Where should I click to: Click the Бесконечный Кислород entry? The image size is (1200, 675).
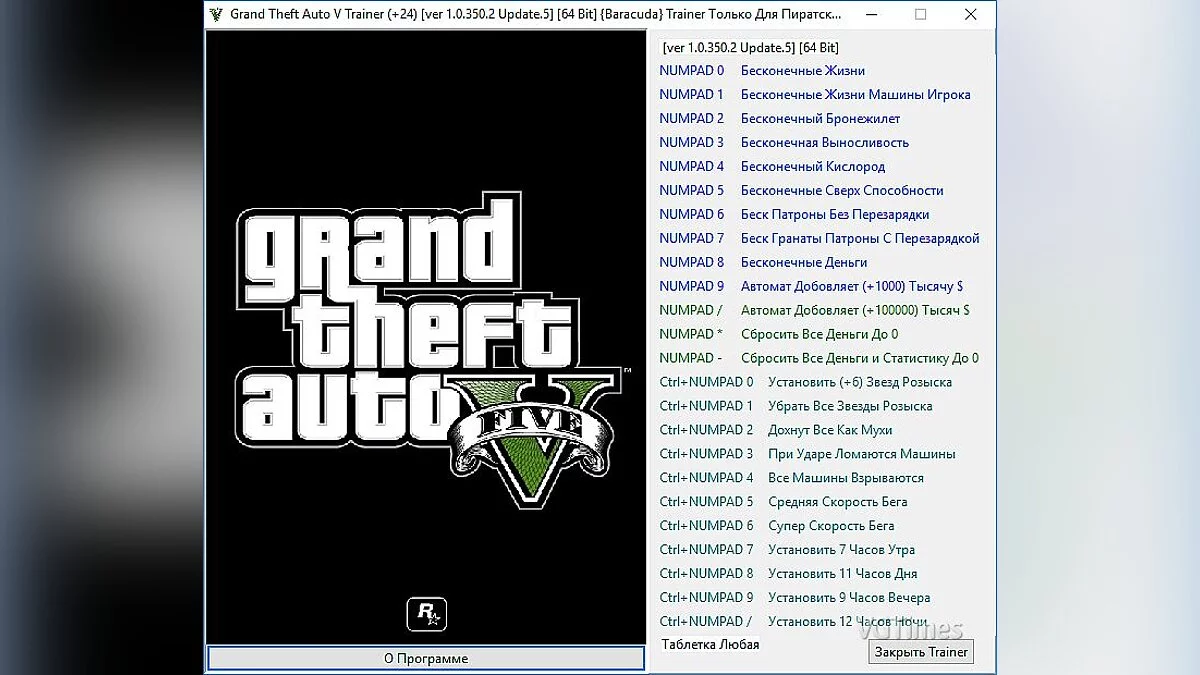813,166
